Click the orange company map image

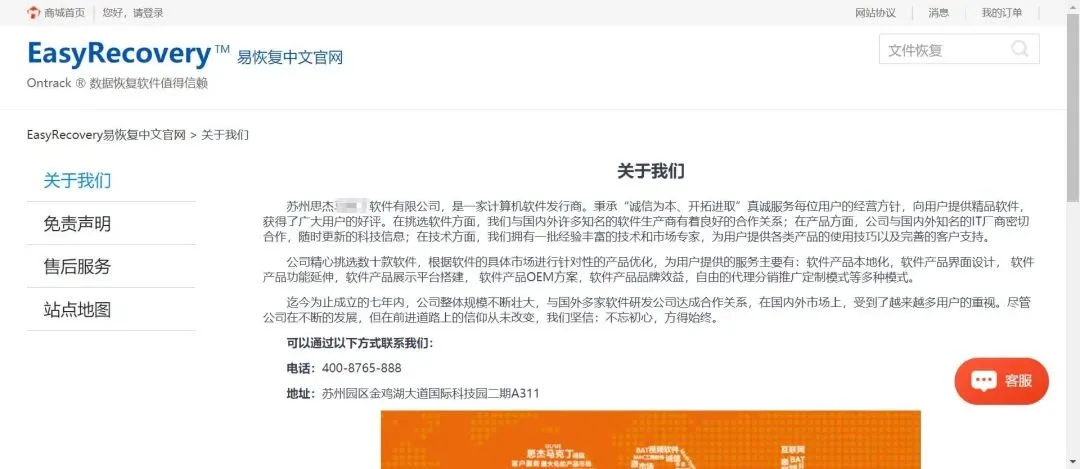coord(650,439)
